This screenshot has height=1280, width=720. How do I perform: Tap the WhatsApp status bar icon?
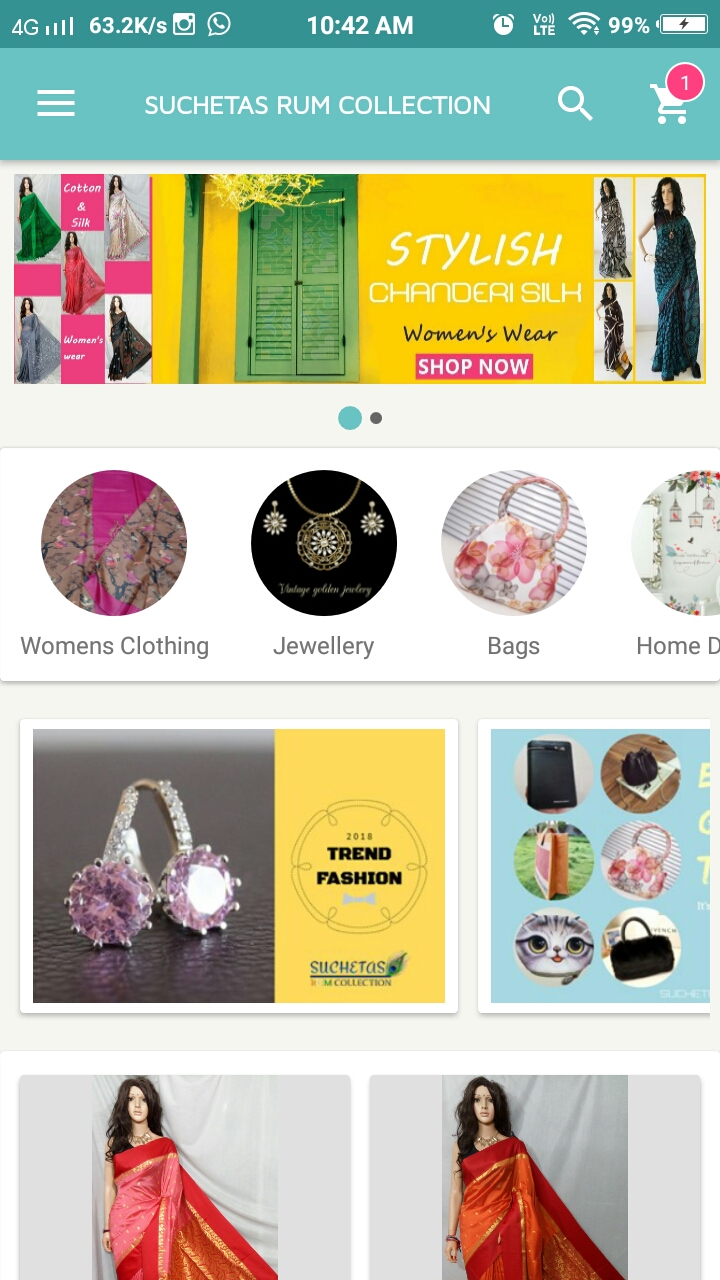point(219,24)
